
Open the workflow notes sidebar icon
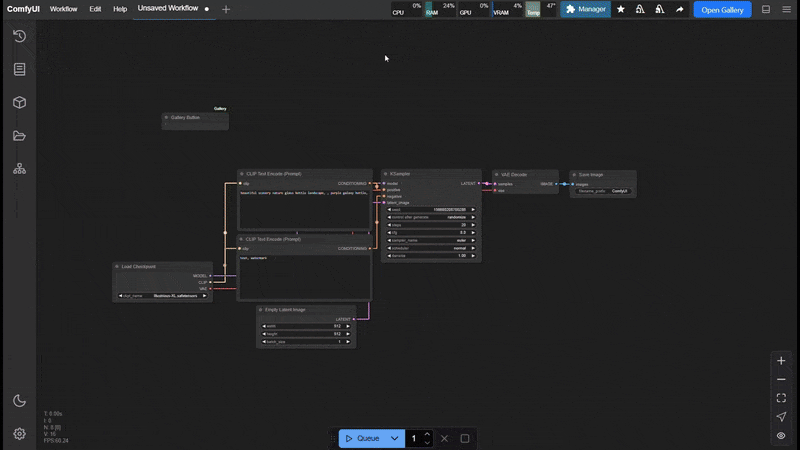pyautogui.click(x=19, y=69)
